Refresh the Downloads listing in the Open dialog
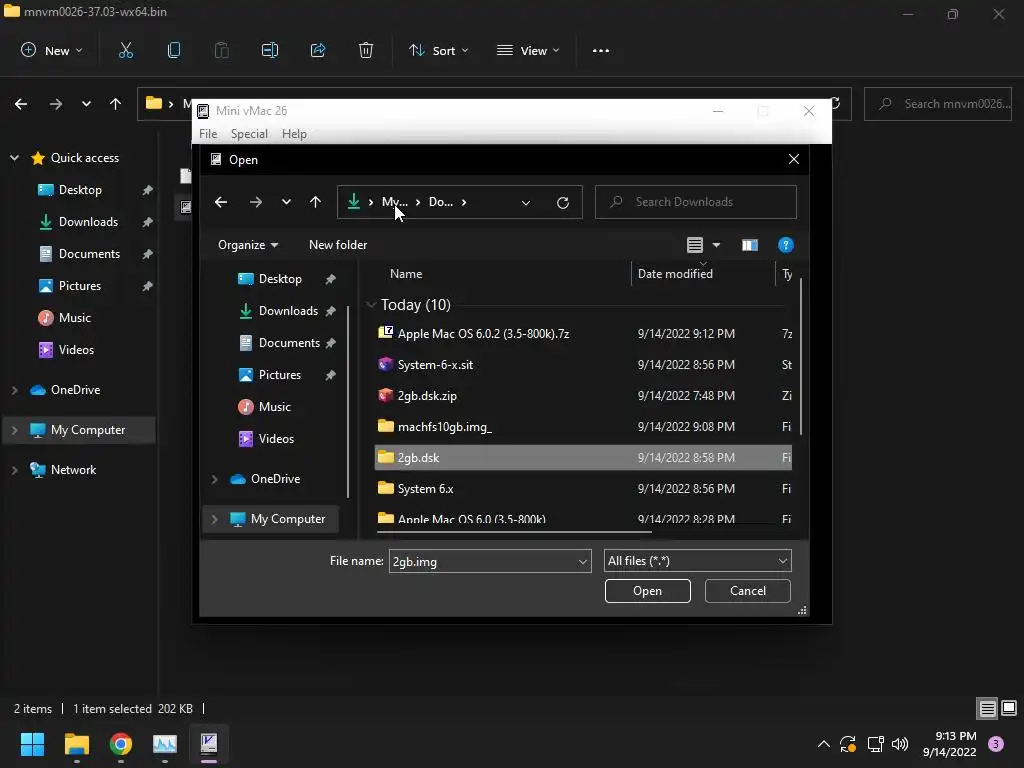 click(562, 202)
